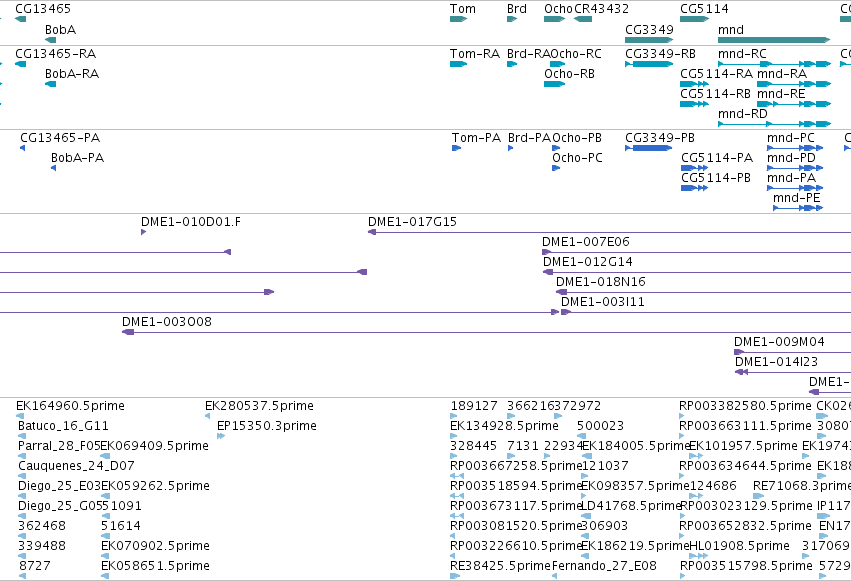
Task: Click the 306903 feature label
Action: pos(605,526)
